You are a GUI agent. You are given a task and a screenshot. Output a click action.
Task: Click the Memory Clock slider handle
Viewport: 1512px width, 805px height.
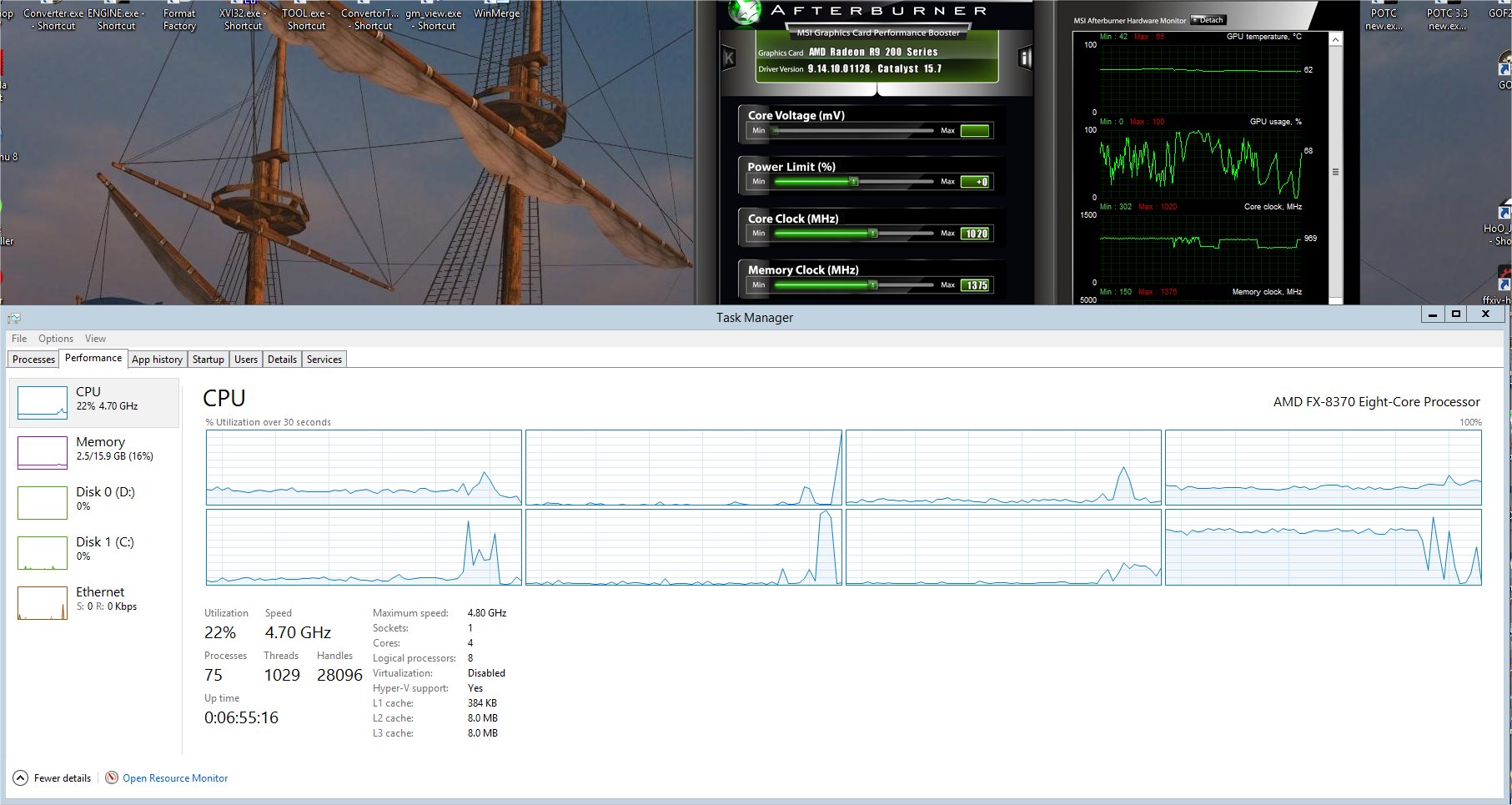coord(873,285)
